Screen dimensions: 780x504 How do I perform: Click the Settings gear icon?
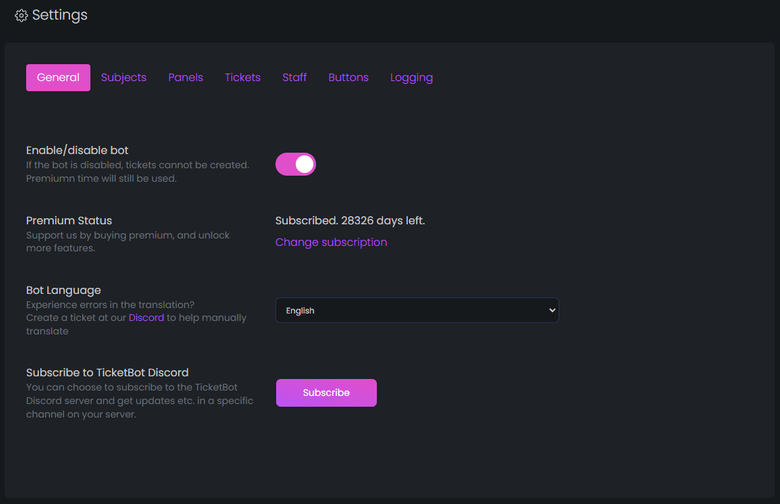(x=21, y=16)
